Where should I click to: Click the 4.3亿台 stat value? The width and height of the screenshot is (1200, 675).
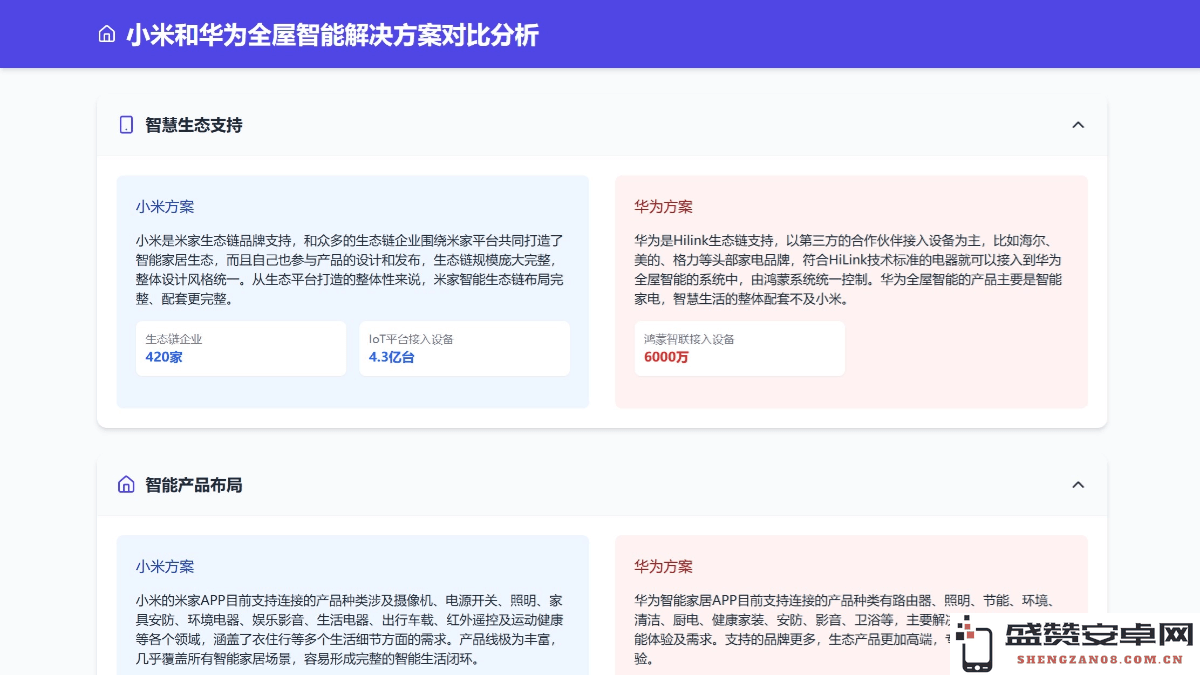tap(391, 357)
